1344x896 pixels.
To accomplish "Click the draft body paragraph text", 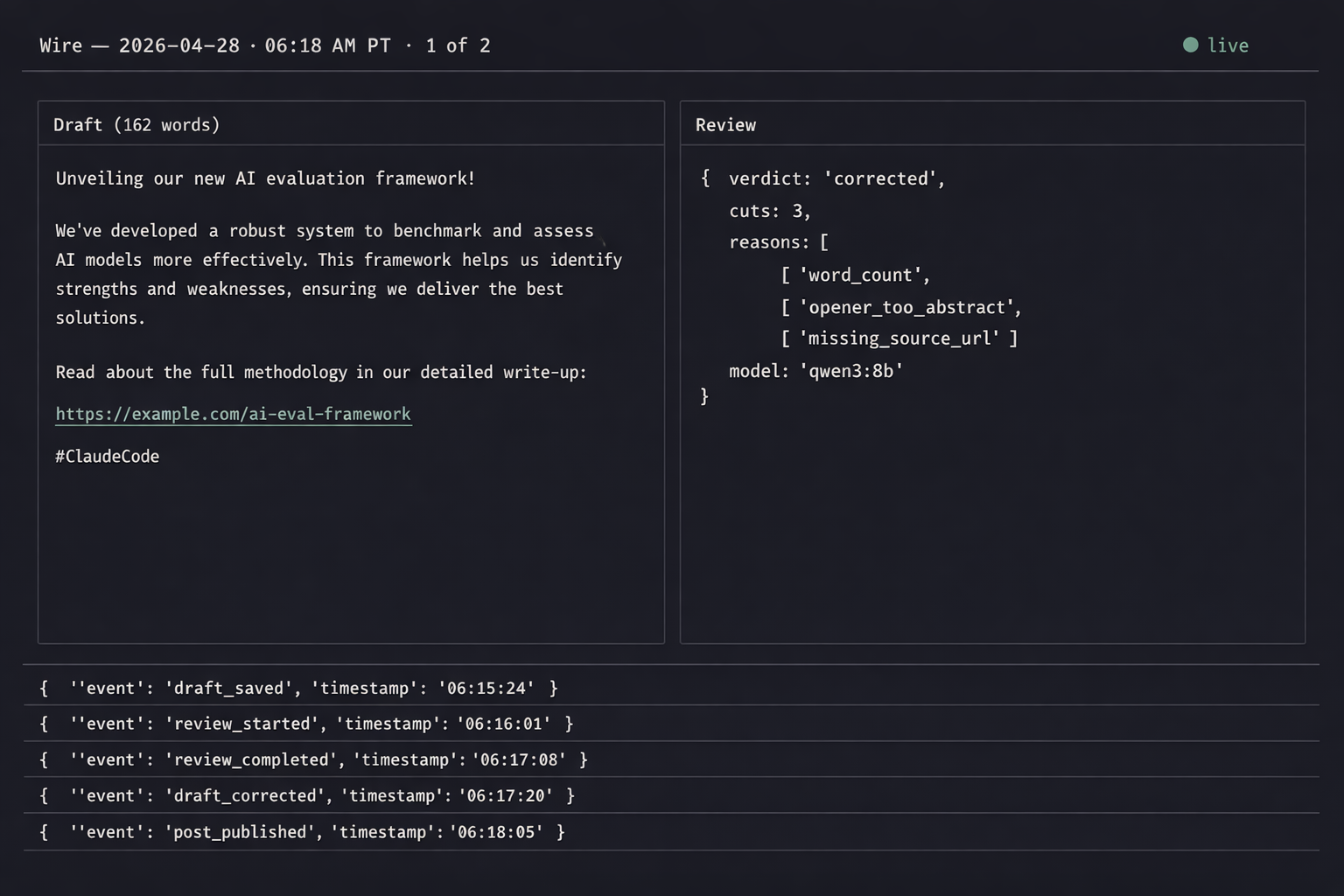I will click(x=338, y=274).
